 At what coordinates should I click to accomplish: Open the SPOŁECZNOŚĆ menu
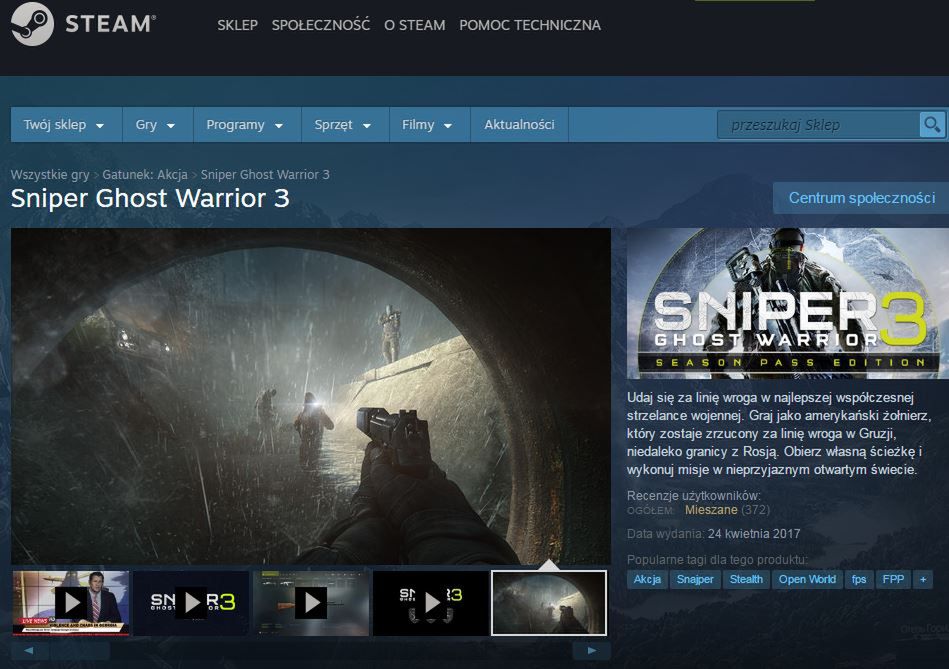pos(321,25)
